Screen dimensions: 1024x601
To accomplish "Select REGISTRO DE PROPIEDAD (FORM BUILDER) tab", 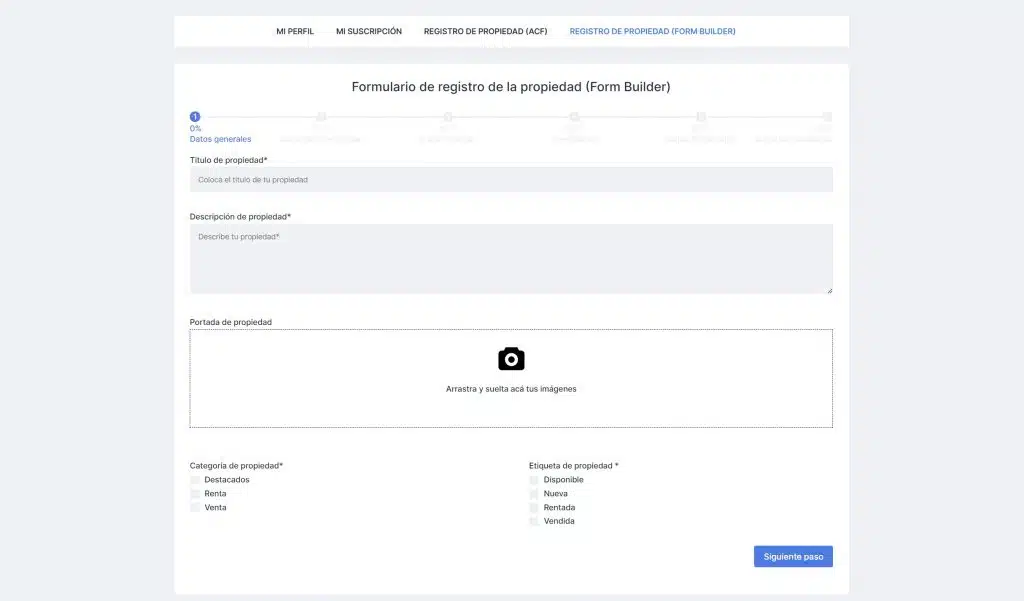I will point(652,31).
